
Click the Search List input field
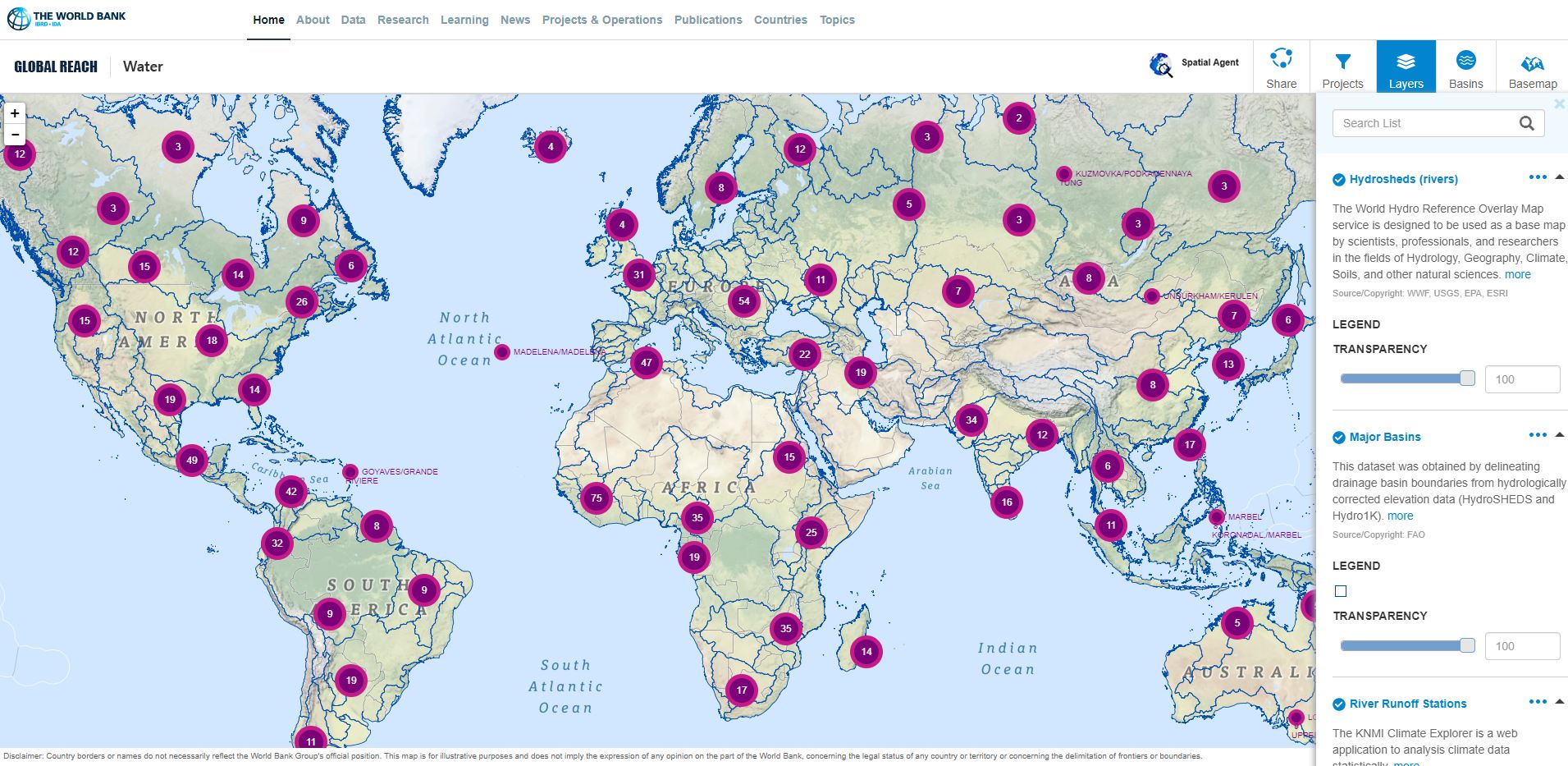pos(1424,123)
